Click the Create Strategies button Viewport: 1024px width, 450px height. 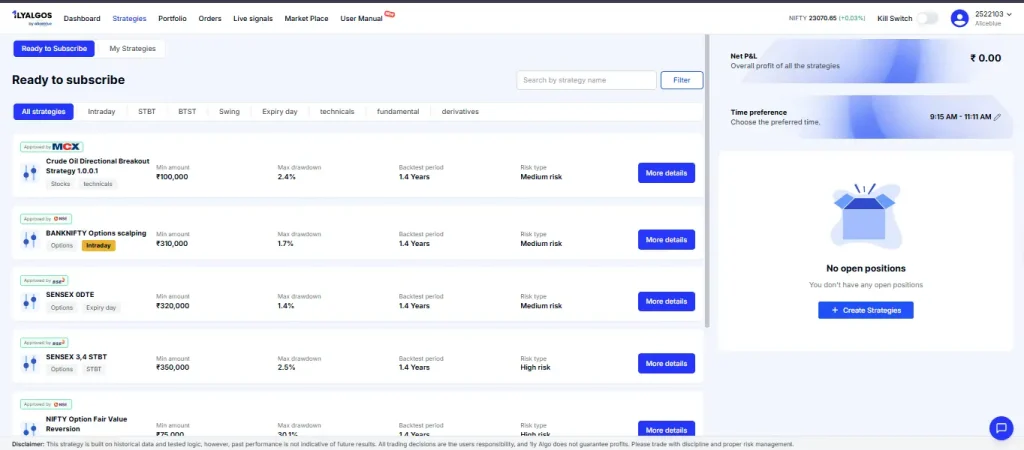click(x=865, y=310)
